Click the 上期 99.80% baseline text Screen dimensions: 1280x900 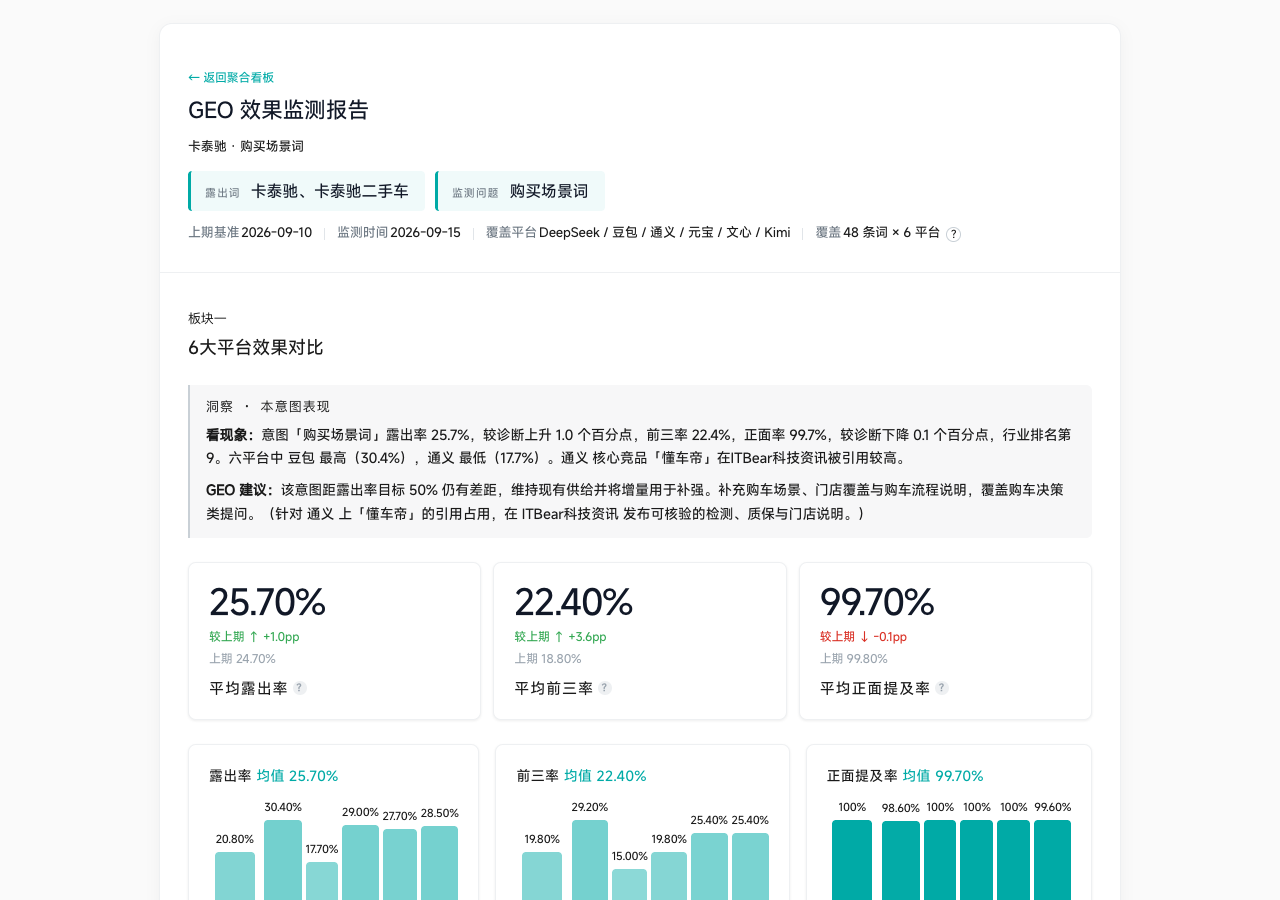(854, 659)
